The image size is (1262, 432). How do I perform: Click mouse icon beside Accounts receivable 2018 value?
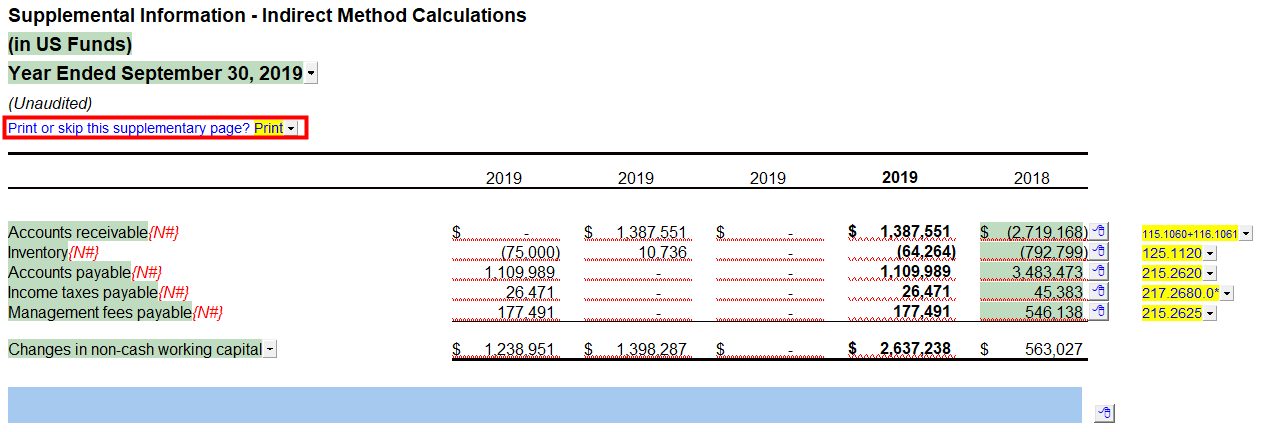tap(1099, 232)
